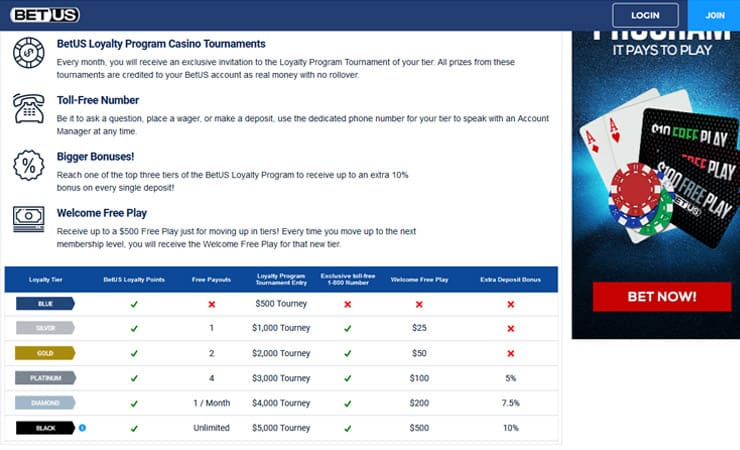Click the Loyalty Points checkmark in DIAMOND row
This screenshot has width=740, height=450.
[x=134, y=404]
